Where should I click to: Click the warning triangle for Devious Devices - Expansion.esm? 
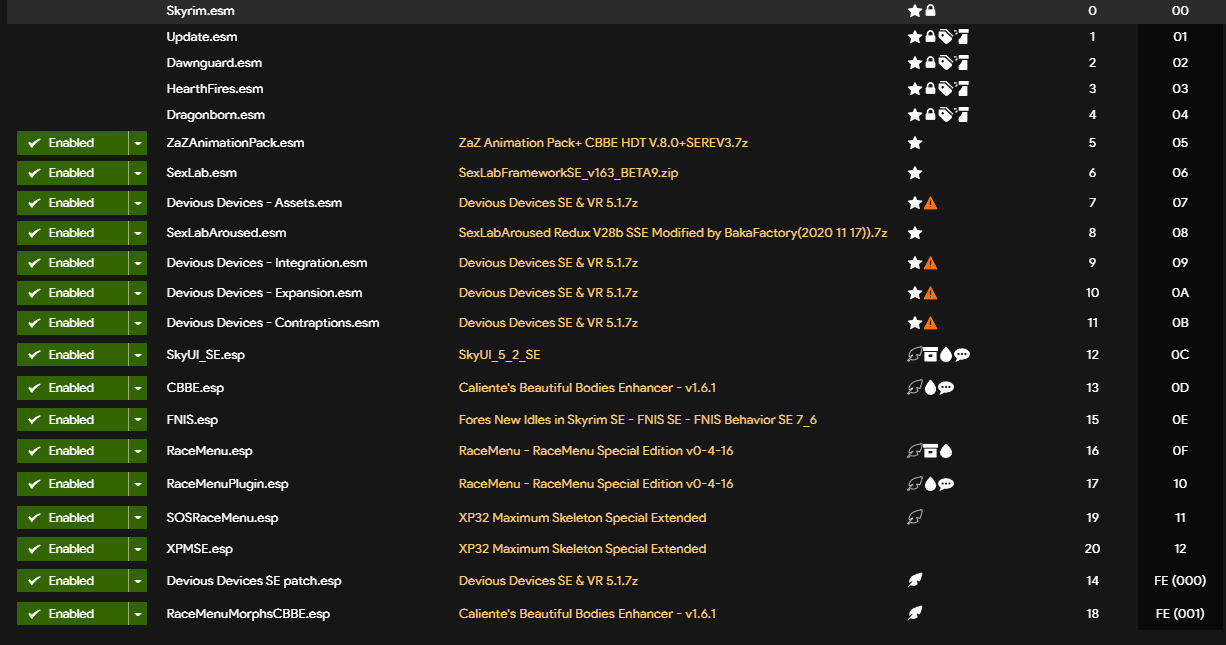point(930,293)
